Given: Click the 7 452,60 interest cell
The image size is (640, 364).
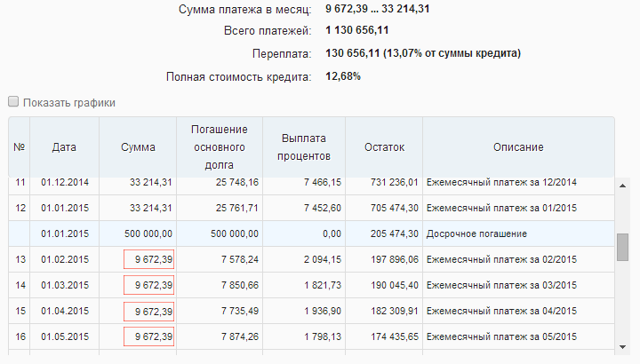Looking at the screenshot, I should pos(322,208).
